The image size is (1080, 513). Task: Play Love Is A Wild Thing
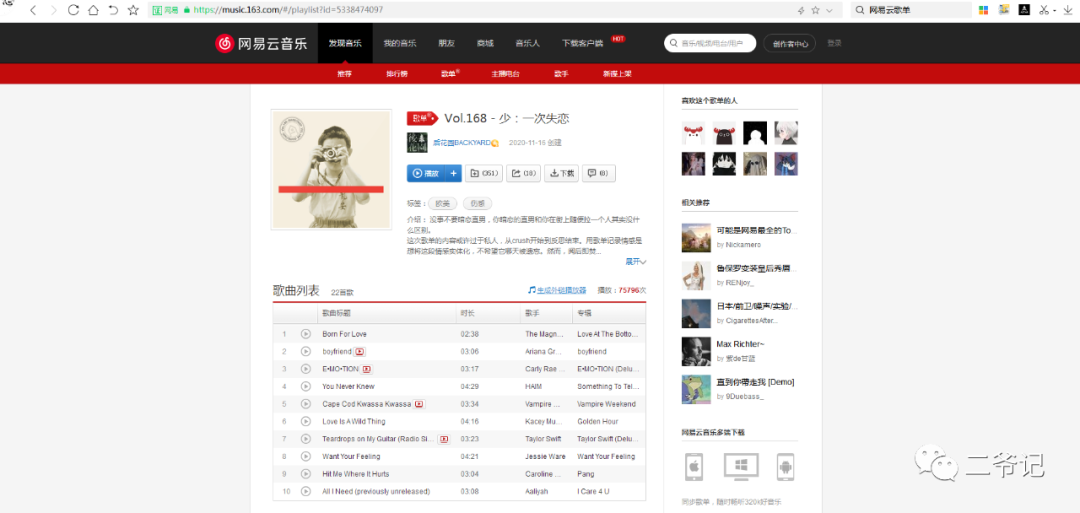coord(306,421)
